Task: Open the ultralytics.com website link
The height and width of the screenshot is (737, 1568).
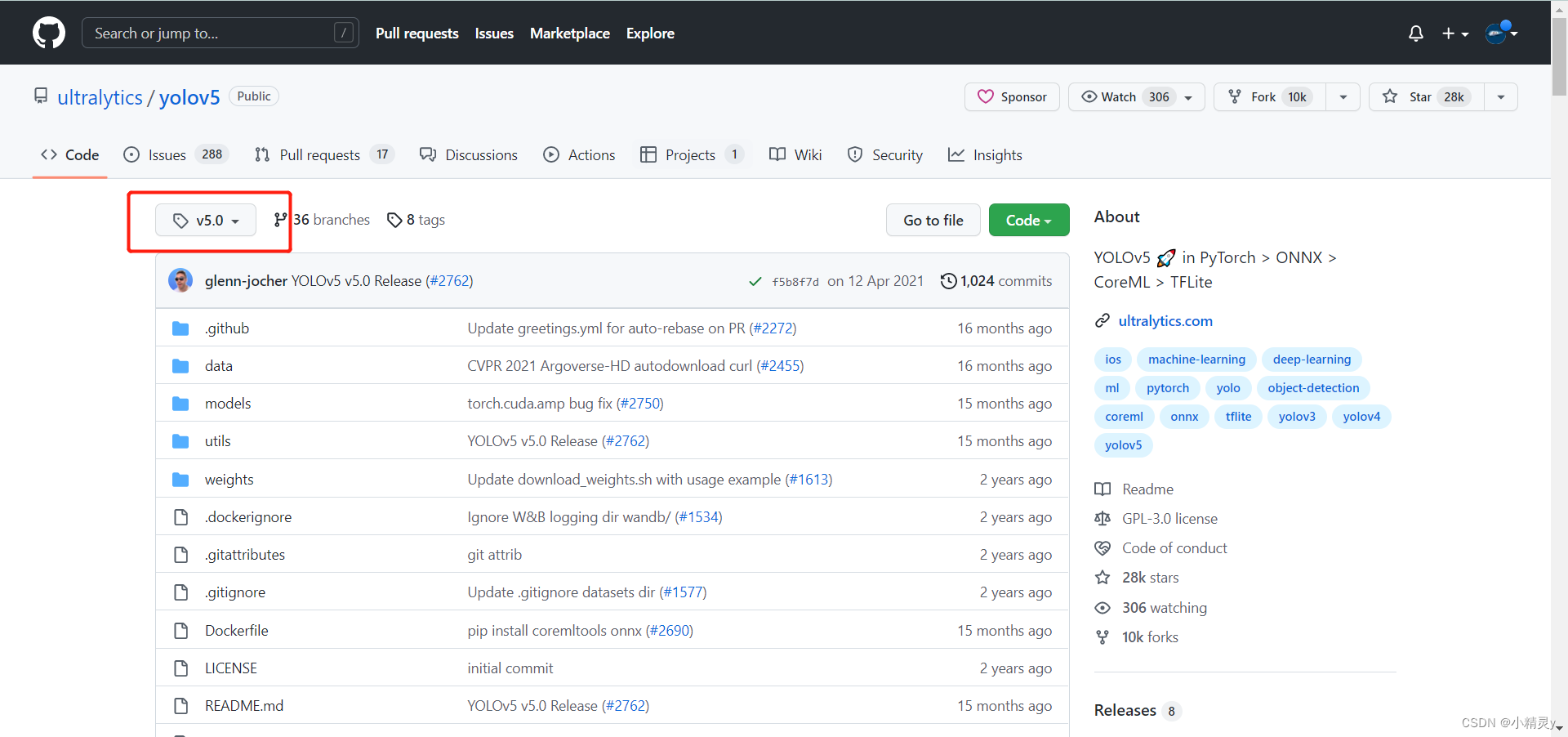Action: 1165,321
